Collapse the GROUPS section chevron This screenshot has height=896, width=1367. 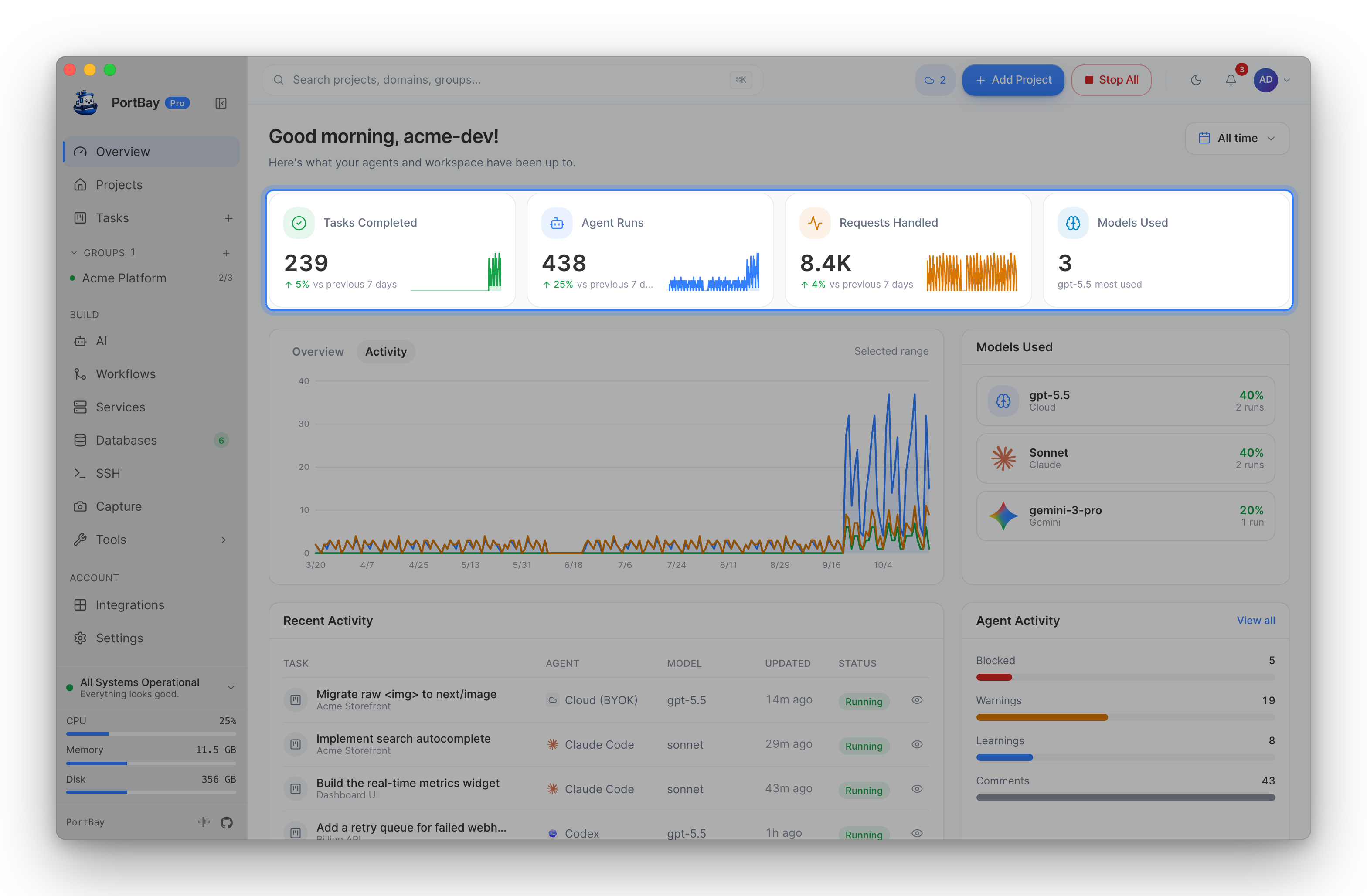74,253
